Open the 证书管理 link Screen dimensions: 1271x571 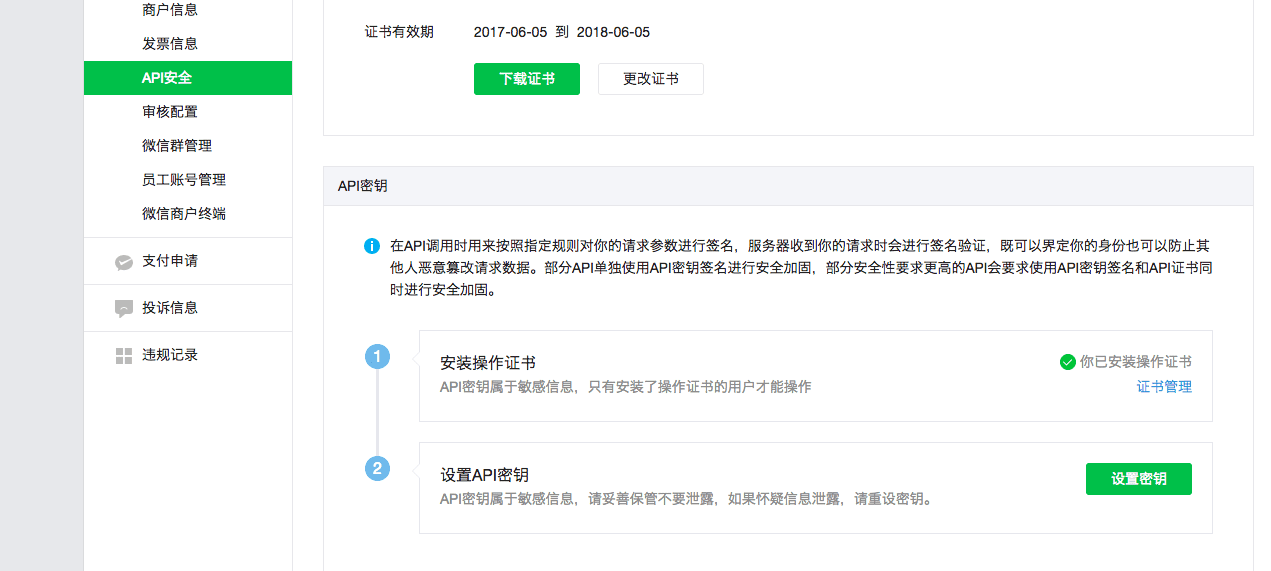click(1164, 387)
